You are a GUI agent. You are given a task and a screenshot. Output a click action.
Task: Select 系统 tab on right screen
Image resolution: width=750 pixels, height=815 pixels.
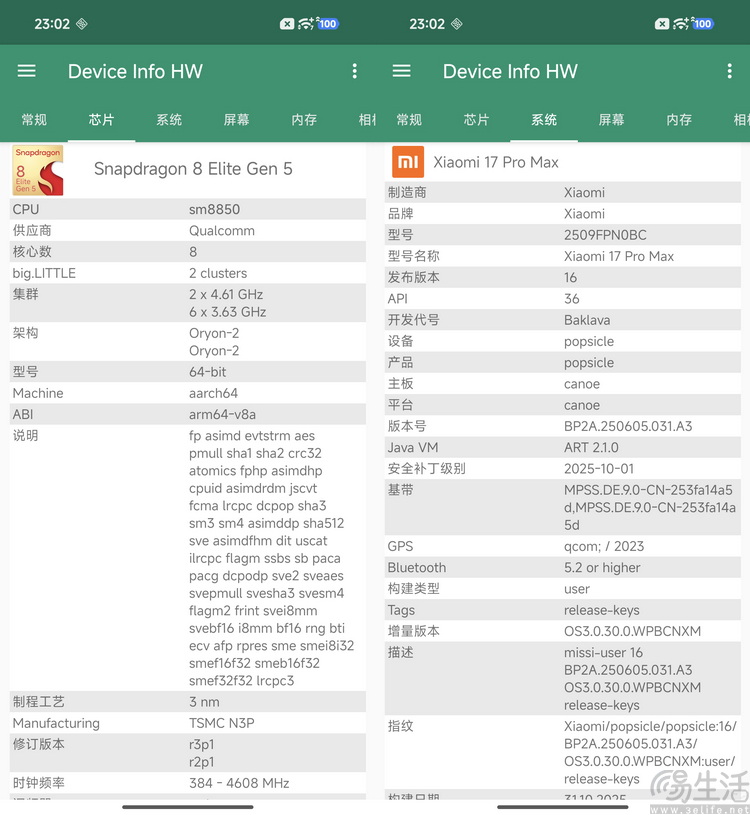pyautogui.click(x=544, y=120)
